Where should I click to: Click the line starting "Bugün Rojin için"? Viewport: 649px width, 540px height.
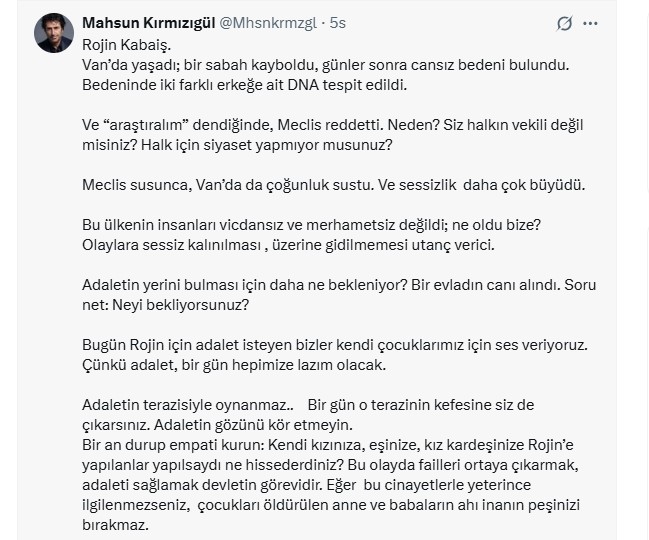click(334, 345)
